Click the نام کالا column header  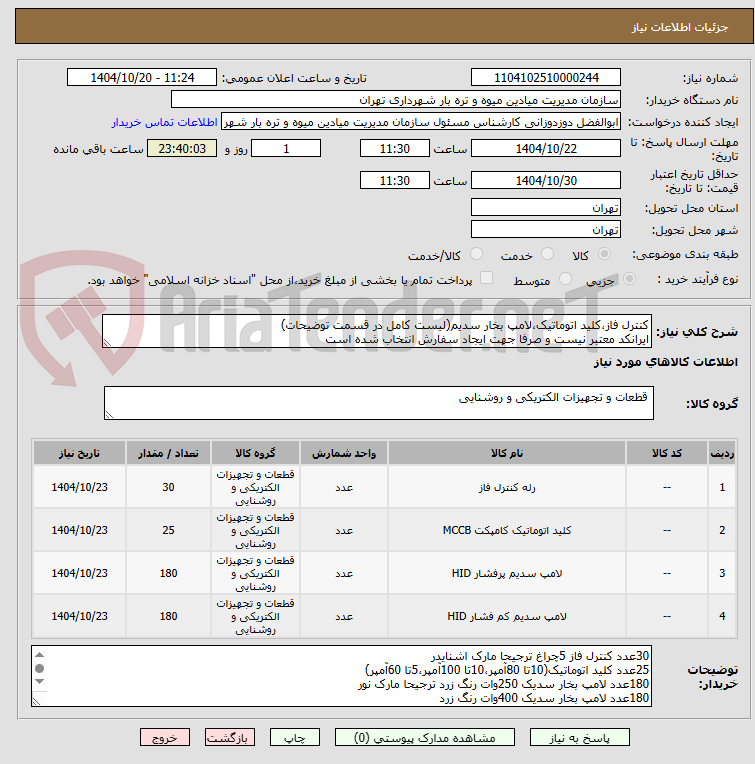click(x=507, y=453)
